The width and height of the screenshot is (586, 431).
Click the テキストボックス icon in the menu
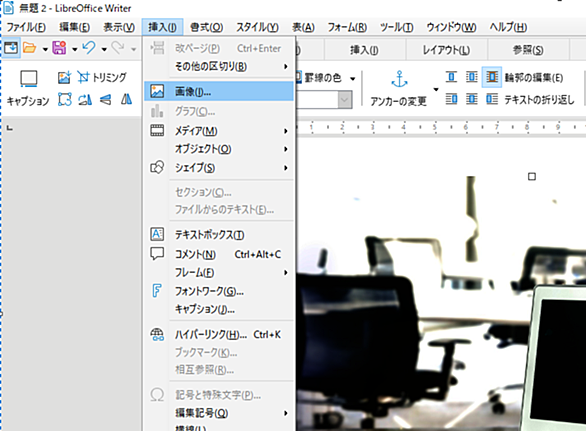[157, 234]
